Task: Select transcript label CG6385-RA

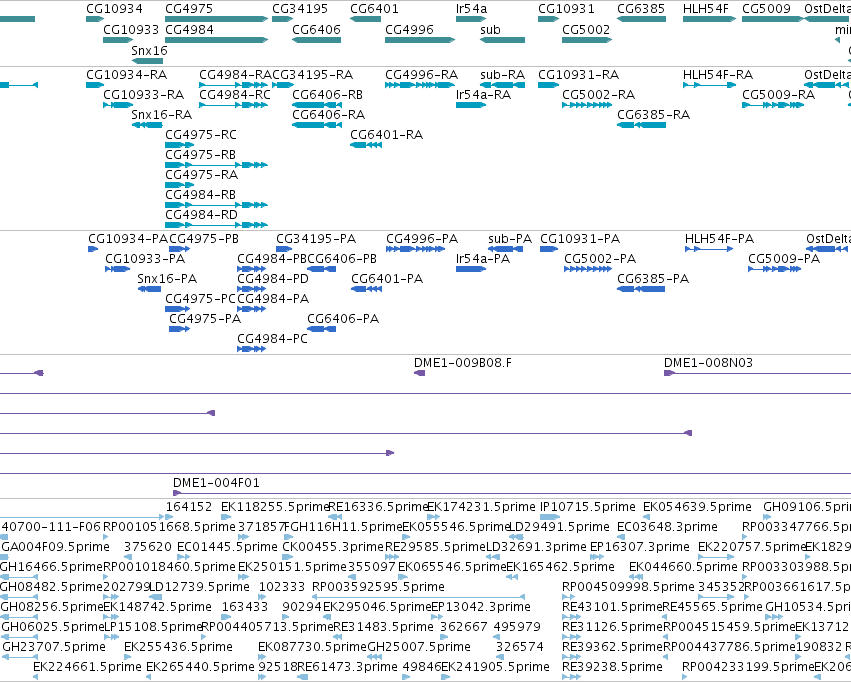Action: [x=653, y=114]
